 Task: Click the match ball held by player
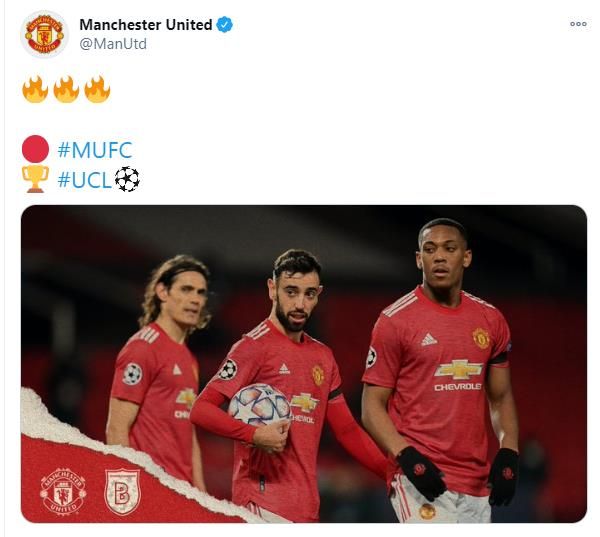259,406
